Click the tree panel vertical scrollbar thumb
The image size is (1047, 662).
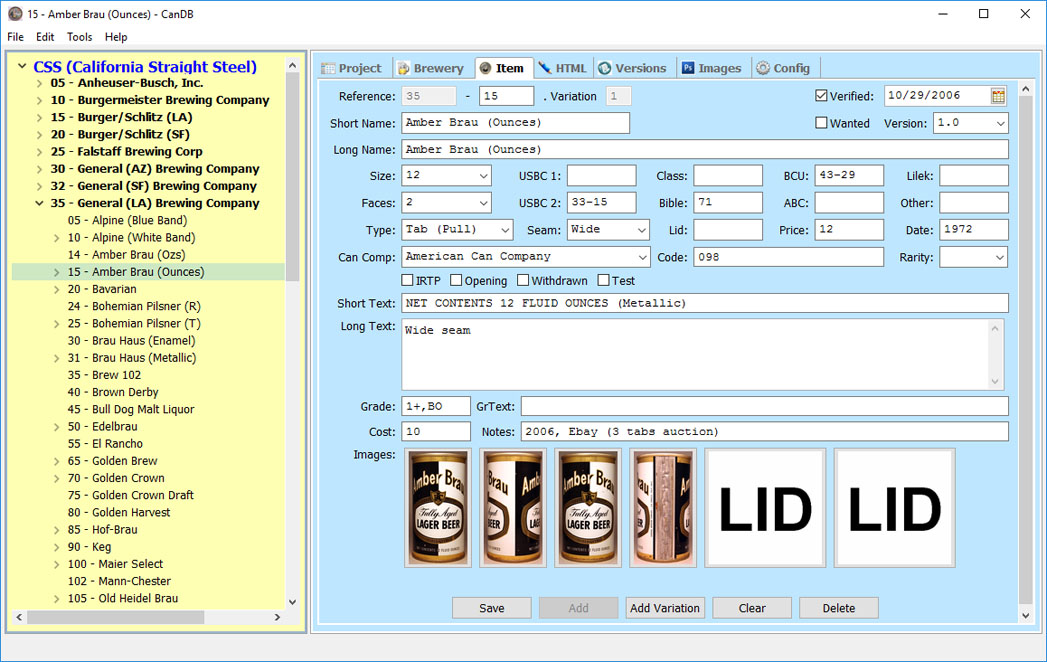[x=292, y=176]
